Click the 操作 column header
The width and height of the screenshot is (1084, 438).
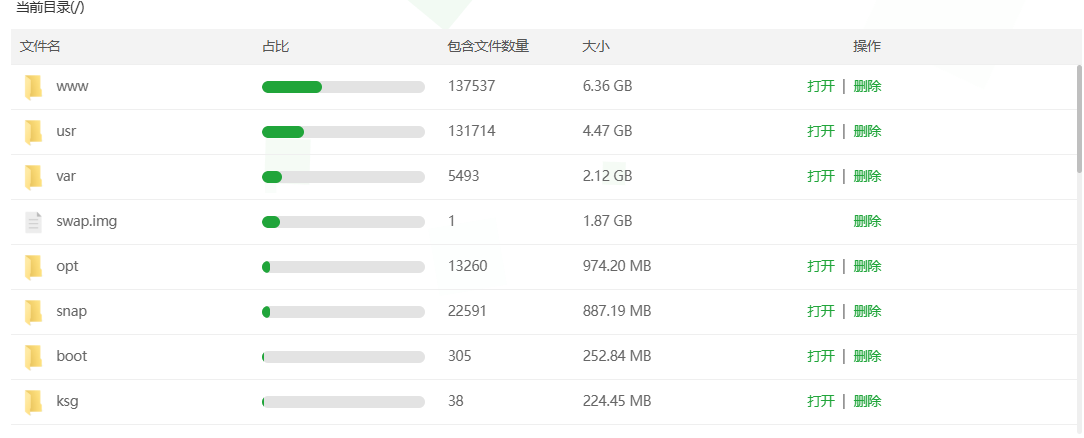tap(867, 46)
